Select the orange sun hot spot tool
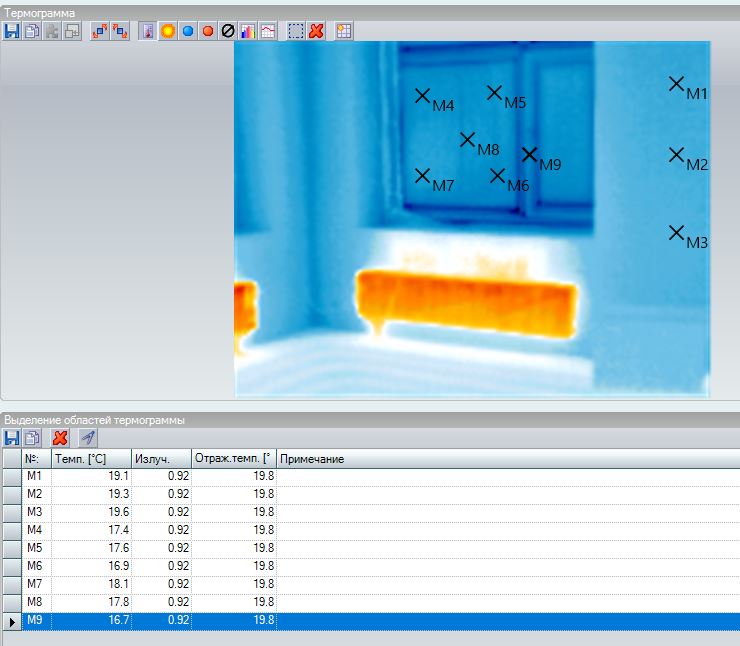The image size is (740, 646). (168, 31)
